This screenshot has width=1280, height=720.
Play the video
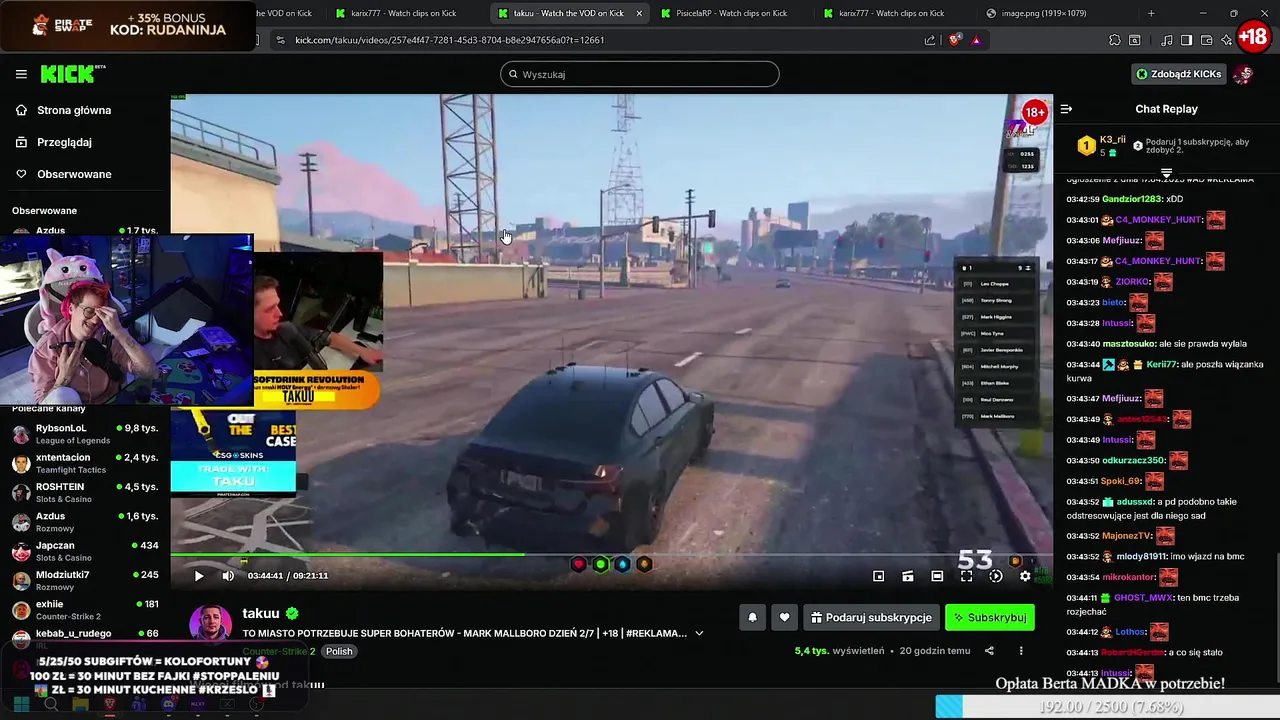(x=199, y=576)
